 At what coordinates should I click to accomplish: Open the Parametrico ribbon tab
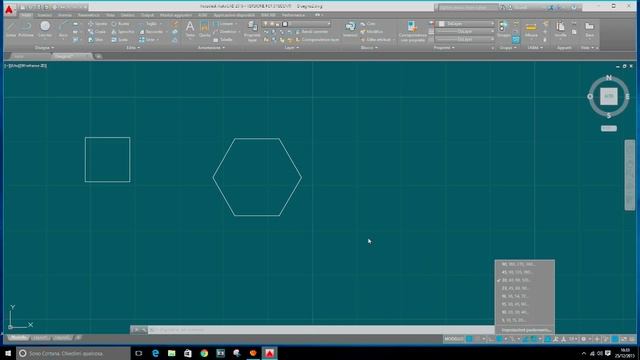pyautogui.click(x=89, y=15)
